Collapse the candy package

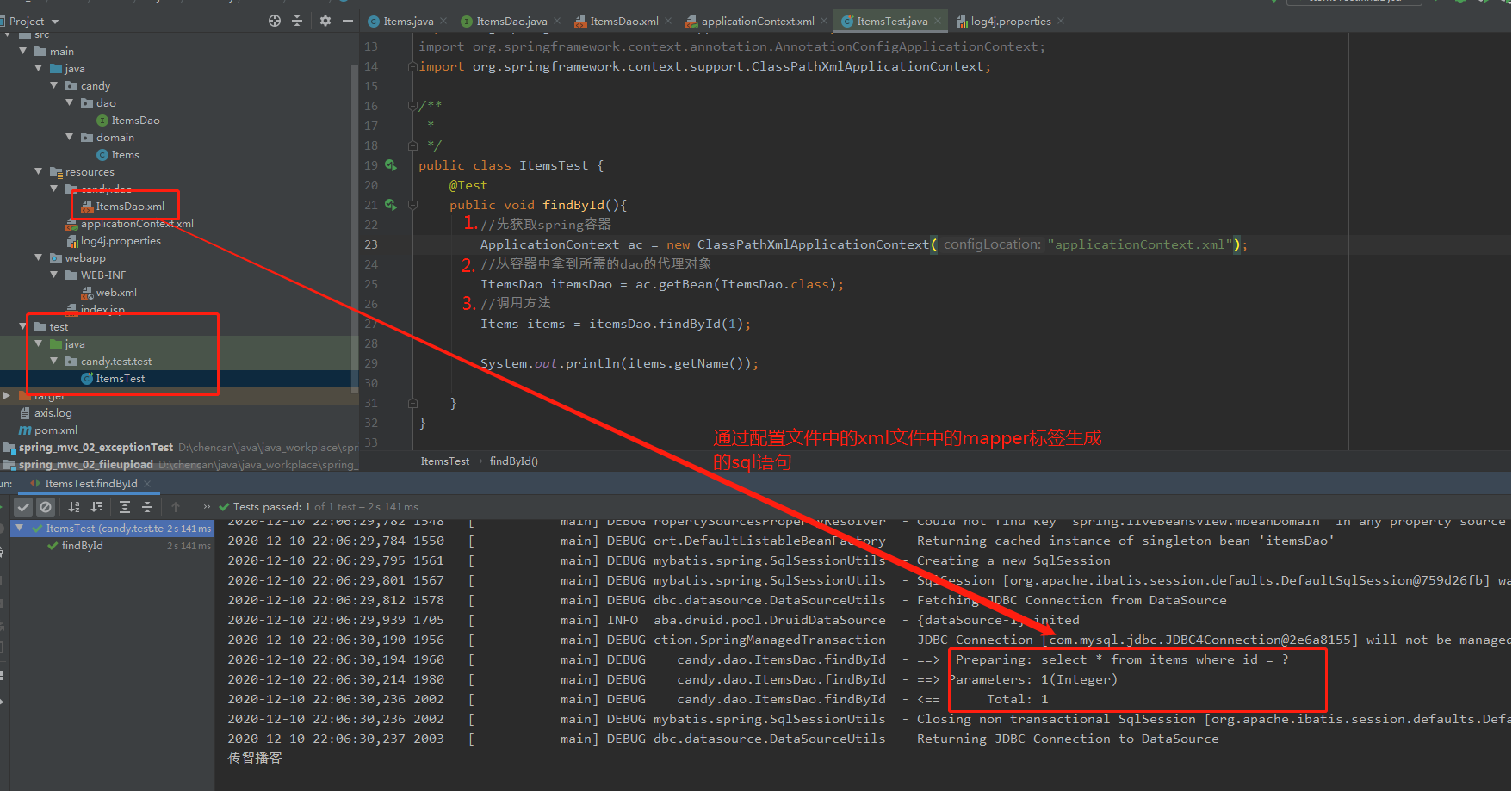coord(54,86)
